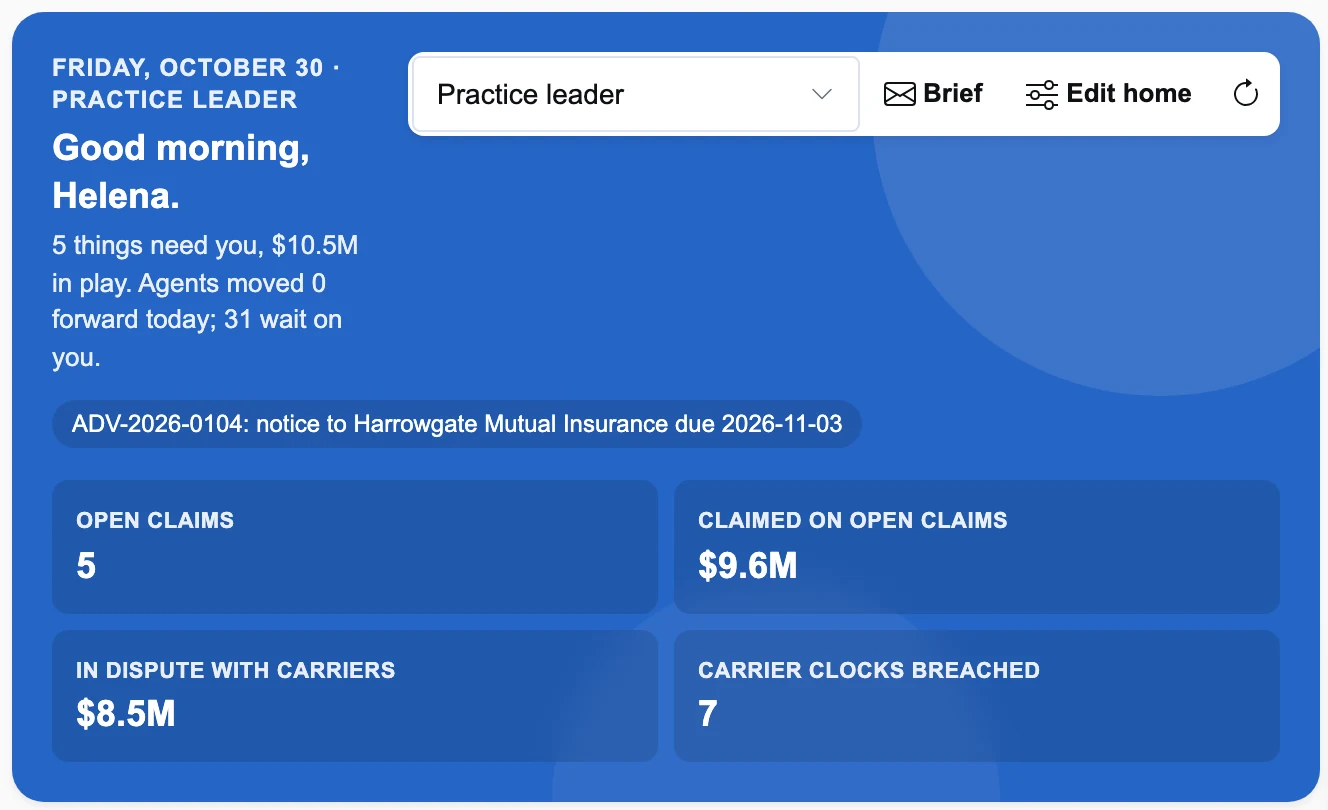Click the Brief button label
The height and width of the screenshot is (810, 1328).
coord(953,94)
